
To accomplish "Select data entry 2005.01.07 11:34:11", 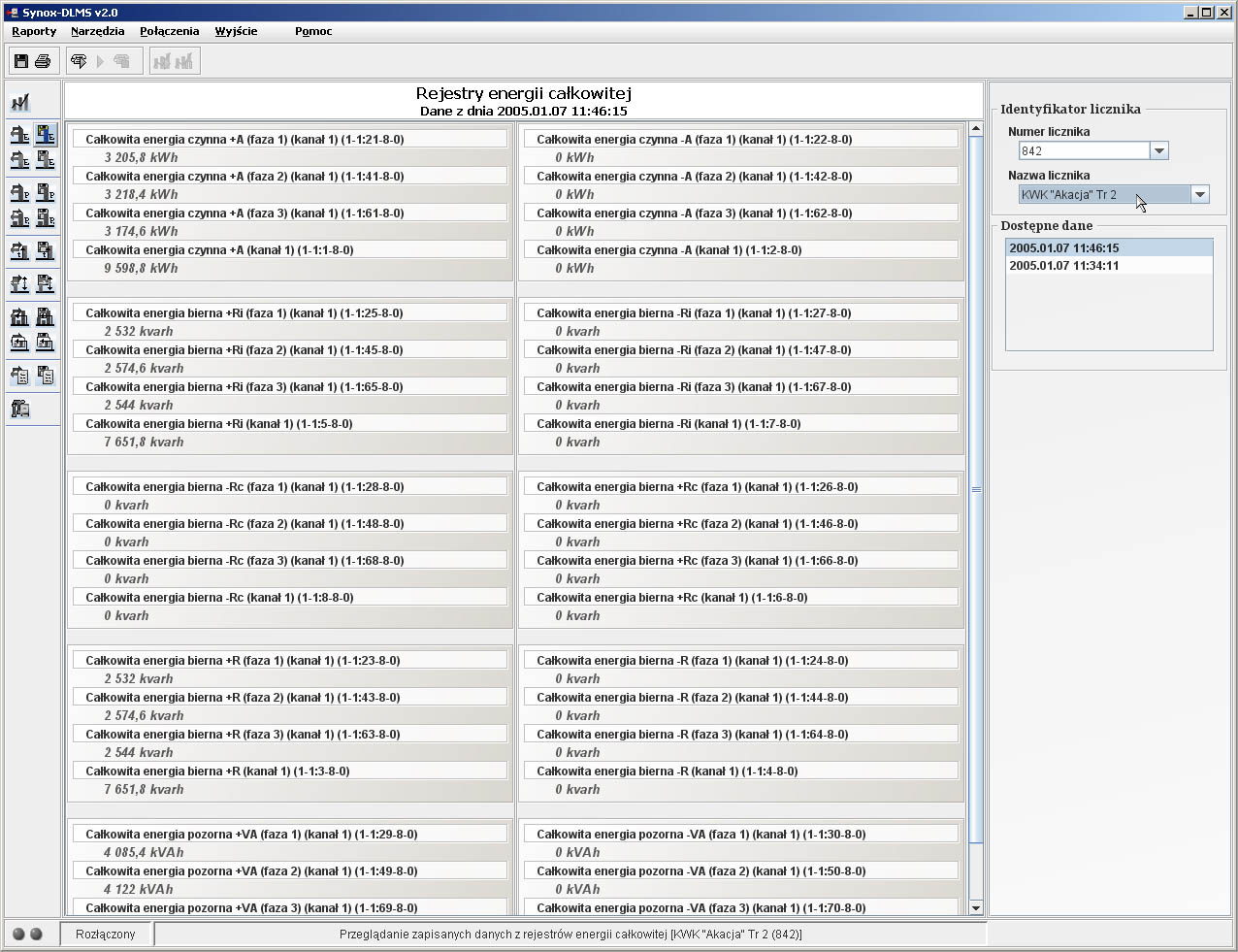I will (1064, 265).
